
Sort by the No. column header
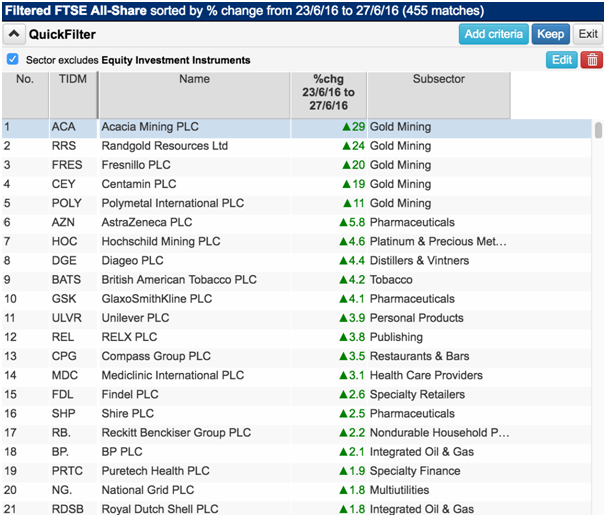pyautogui.click(x=25, y=95)
